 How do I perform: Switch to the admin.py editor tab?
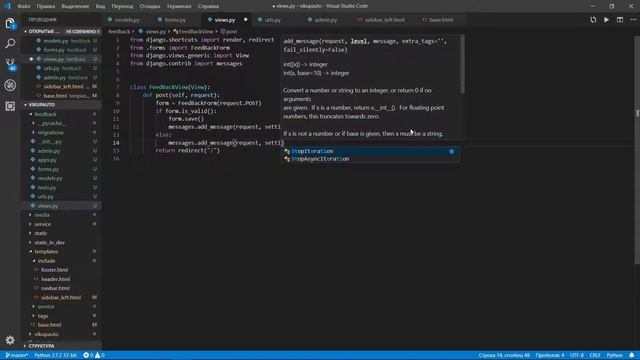tap(325, 20)
